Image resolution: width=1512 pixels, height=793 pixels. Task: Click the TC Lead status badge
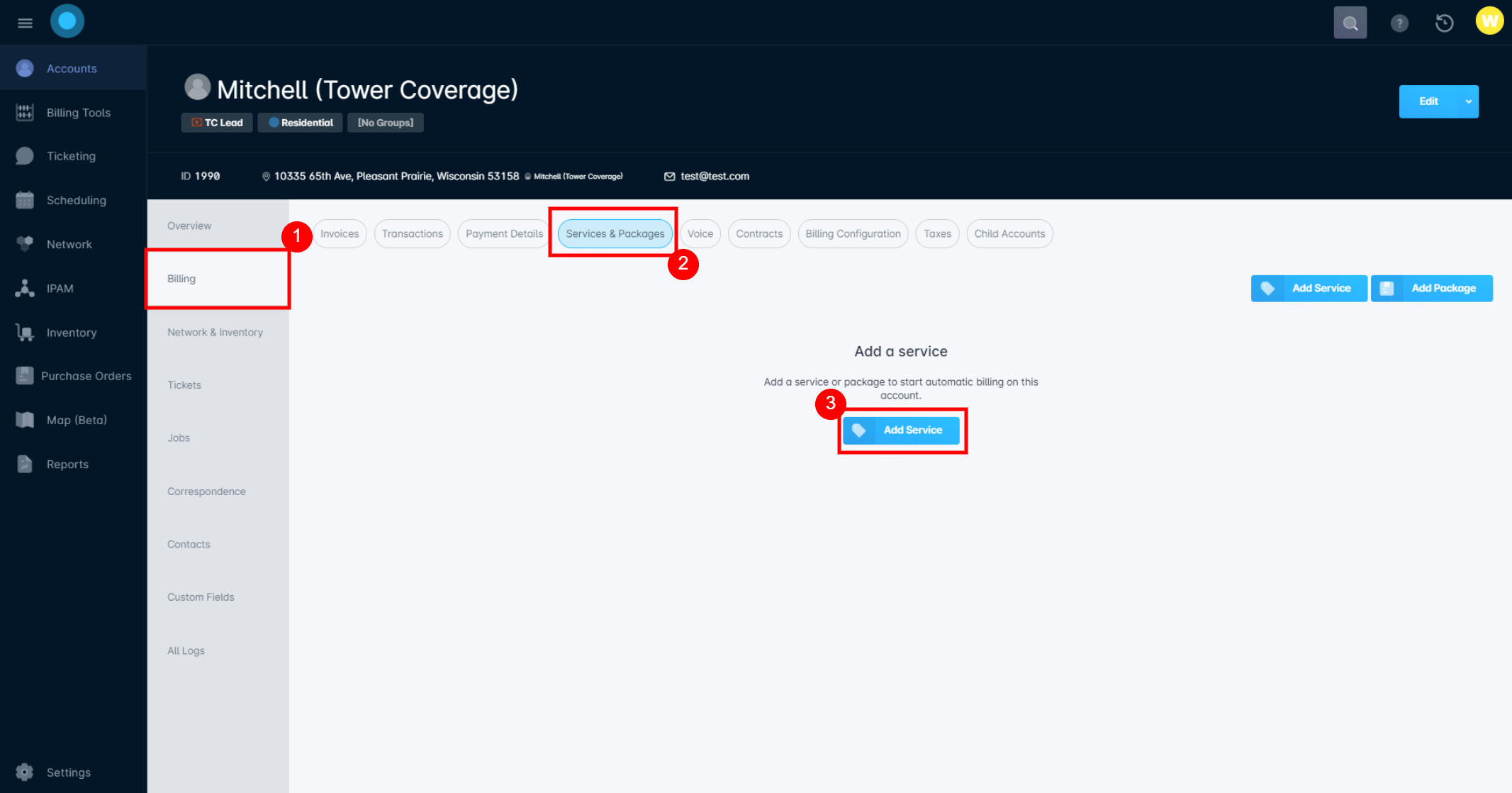(x=217, y=123)
